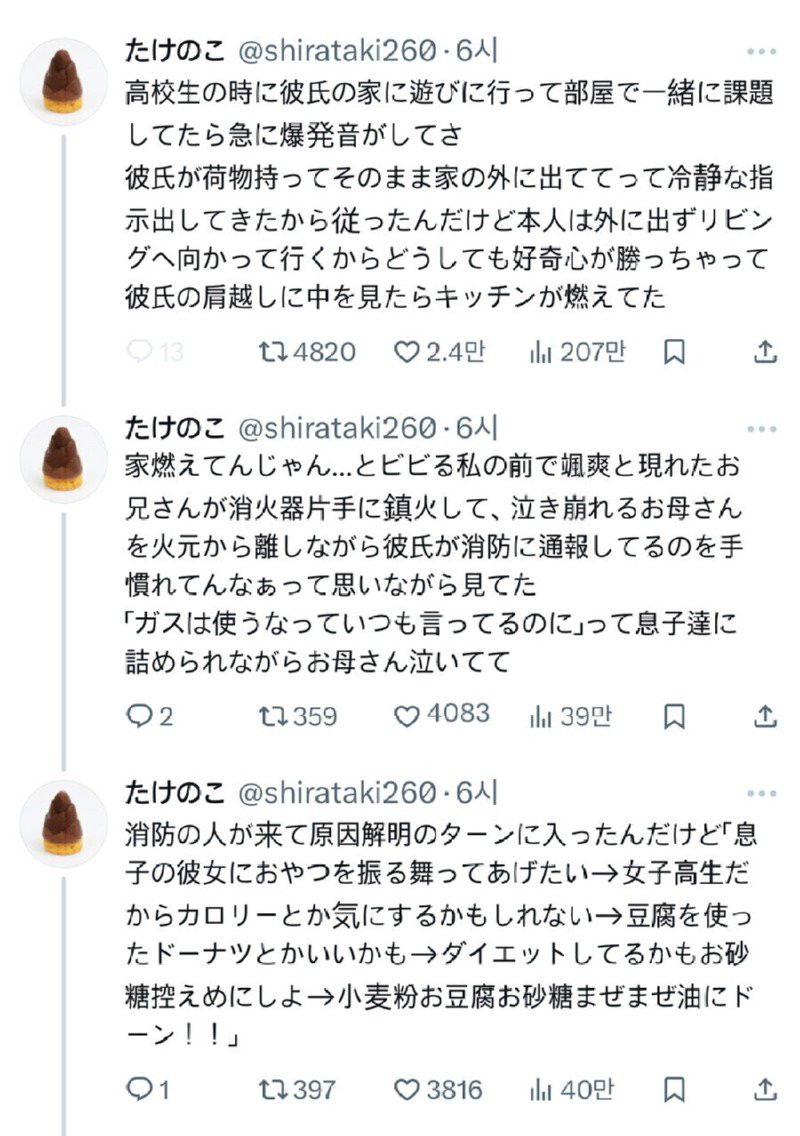
Task: Share the first tweet via share icon
Action: (764, 351)
